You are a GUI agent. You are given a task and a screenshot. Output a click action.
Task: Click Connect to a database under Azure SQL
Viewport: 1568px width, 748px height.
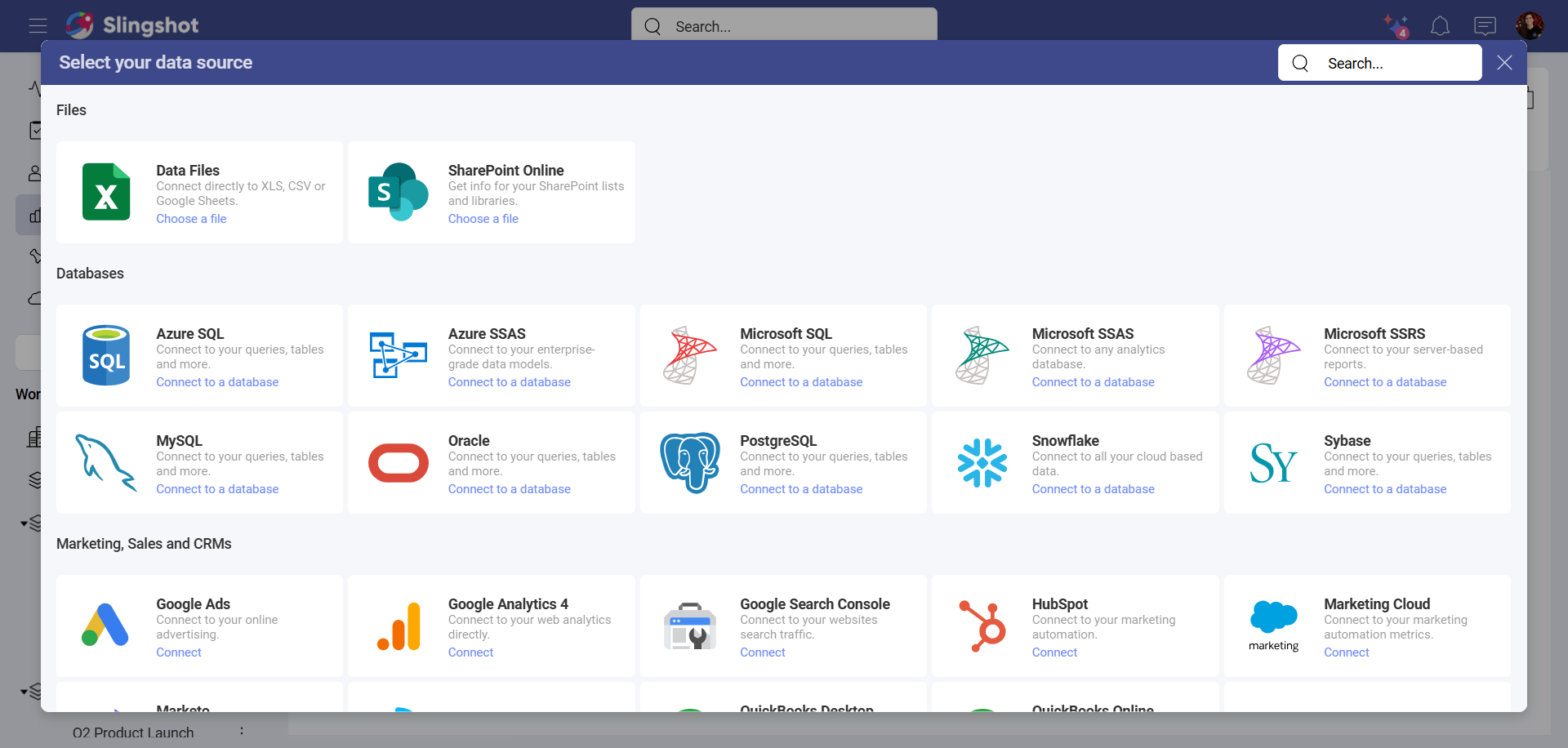point(217,382)
